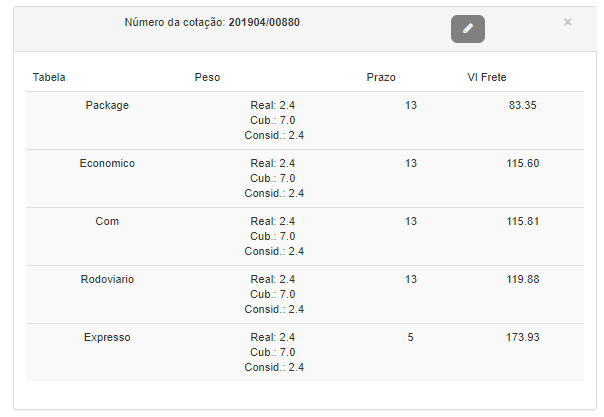Click the 83.35 freight value
Image resolution: width=604 pixels, height=417 pixels.
tap(522, 105)
